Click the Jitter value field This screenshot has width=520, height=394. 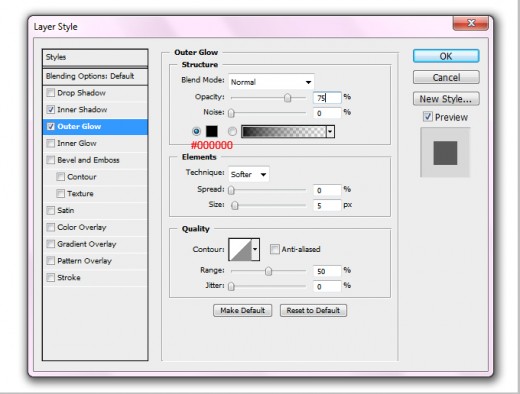pyautogui.click(x=327, y=286)
